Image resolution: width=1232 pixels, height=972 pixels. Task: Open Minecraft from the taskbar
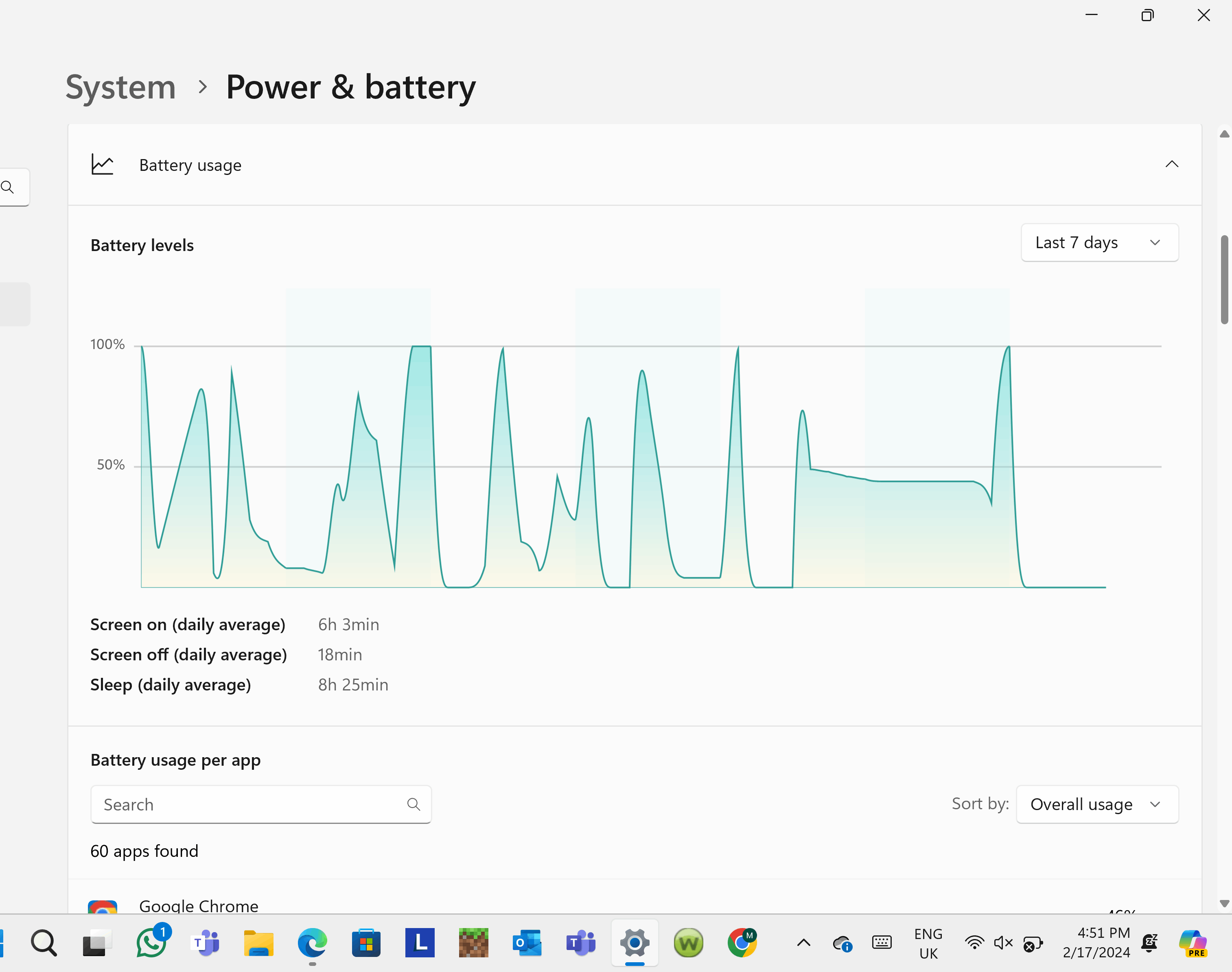point(473,943)
